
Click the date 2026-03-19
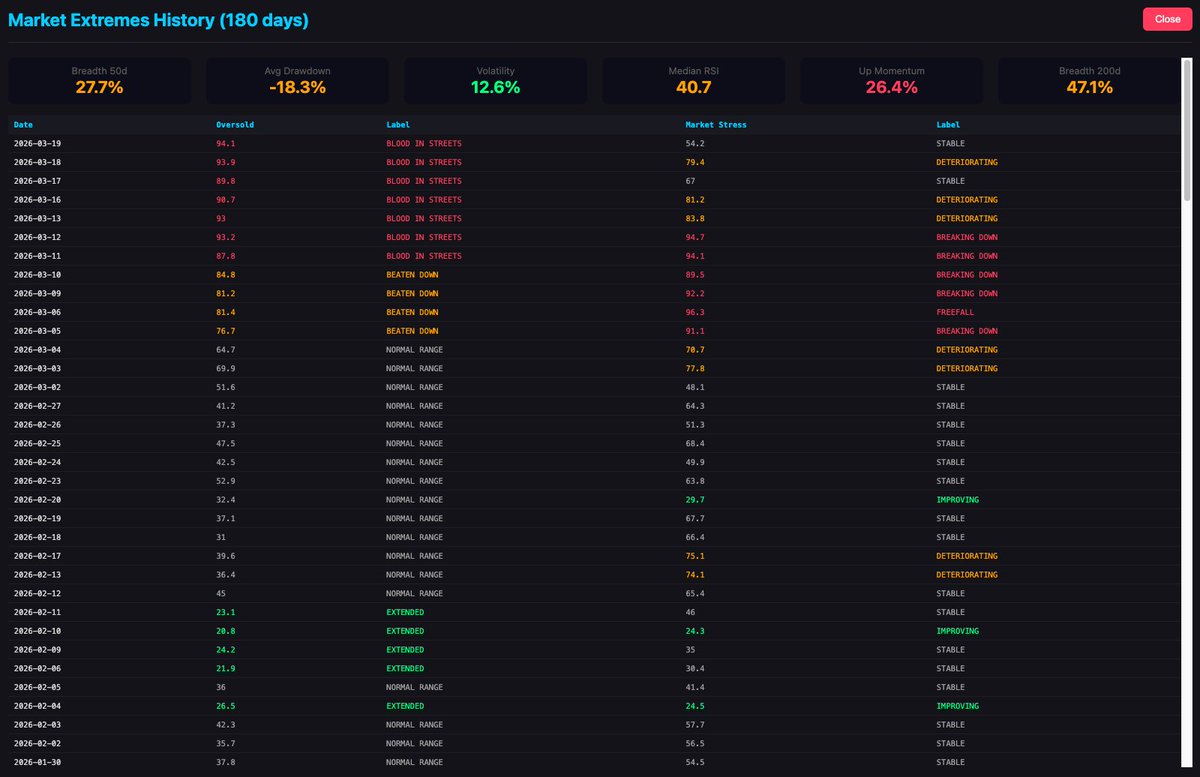tap(38, 144)
